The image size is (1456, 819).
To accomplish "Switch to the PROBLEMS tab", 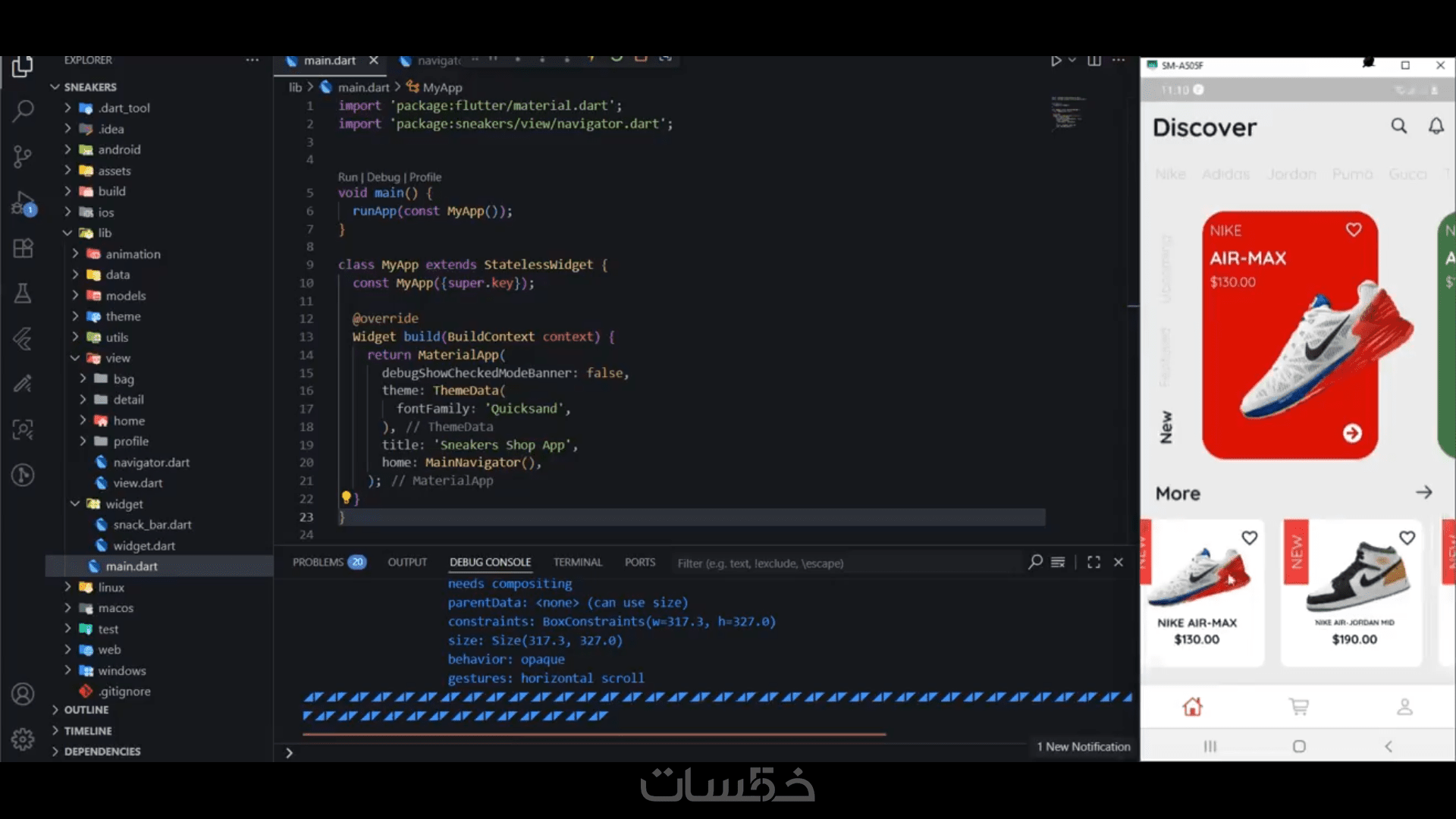I will [x=318, y=562].
